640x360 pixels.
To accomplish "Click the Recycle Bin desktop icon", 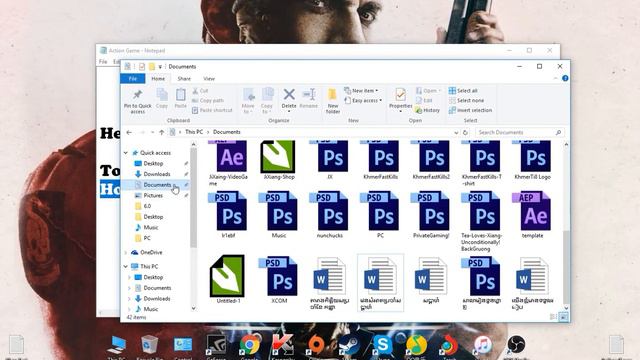I will pyautogui.click(x=149, y=346).
